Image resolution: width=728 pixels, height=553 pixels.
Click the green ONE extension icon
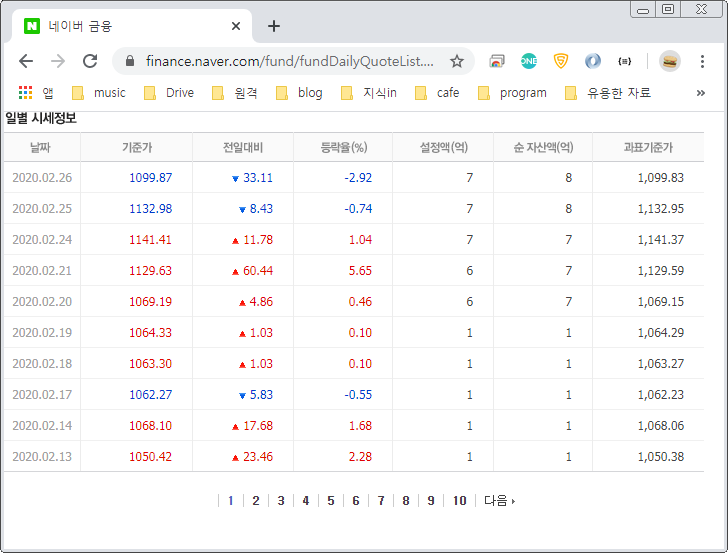[529, 61]
